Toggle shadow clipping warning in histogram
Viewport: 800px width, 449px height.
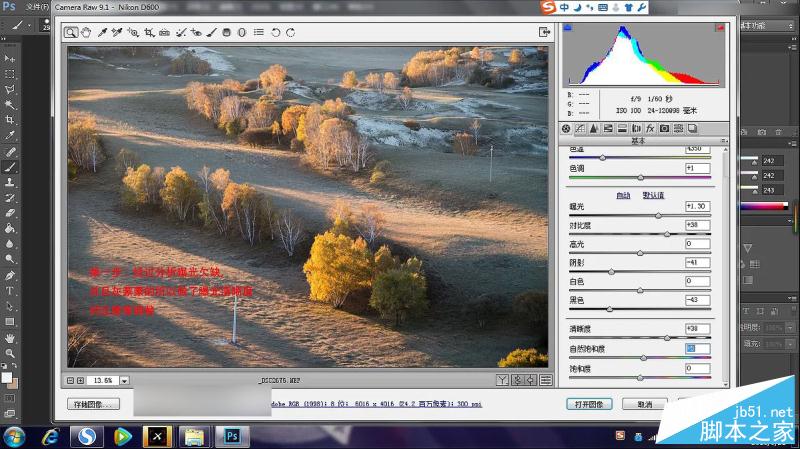pyautogui.click(x=567, y=28)
